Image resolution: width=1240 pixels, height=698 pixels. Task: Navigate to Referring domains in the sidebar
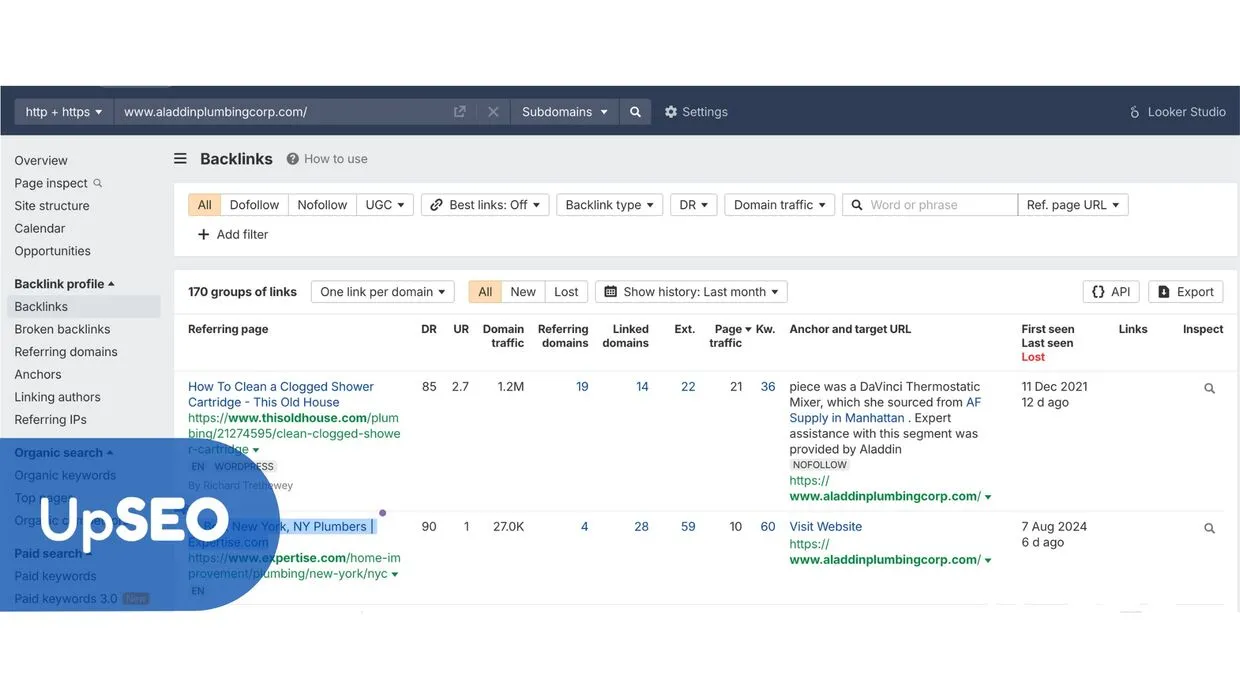point(65,351)
